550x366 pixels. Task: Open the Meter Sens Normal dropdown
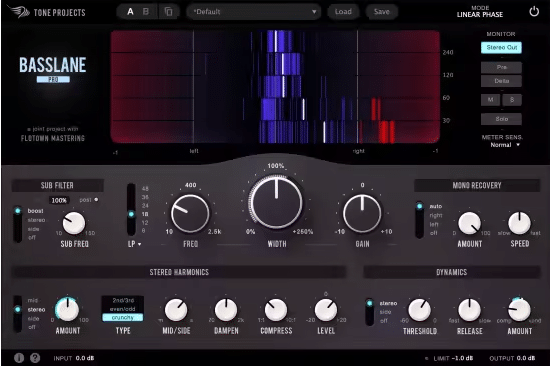(x=505, y=145)
